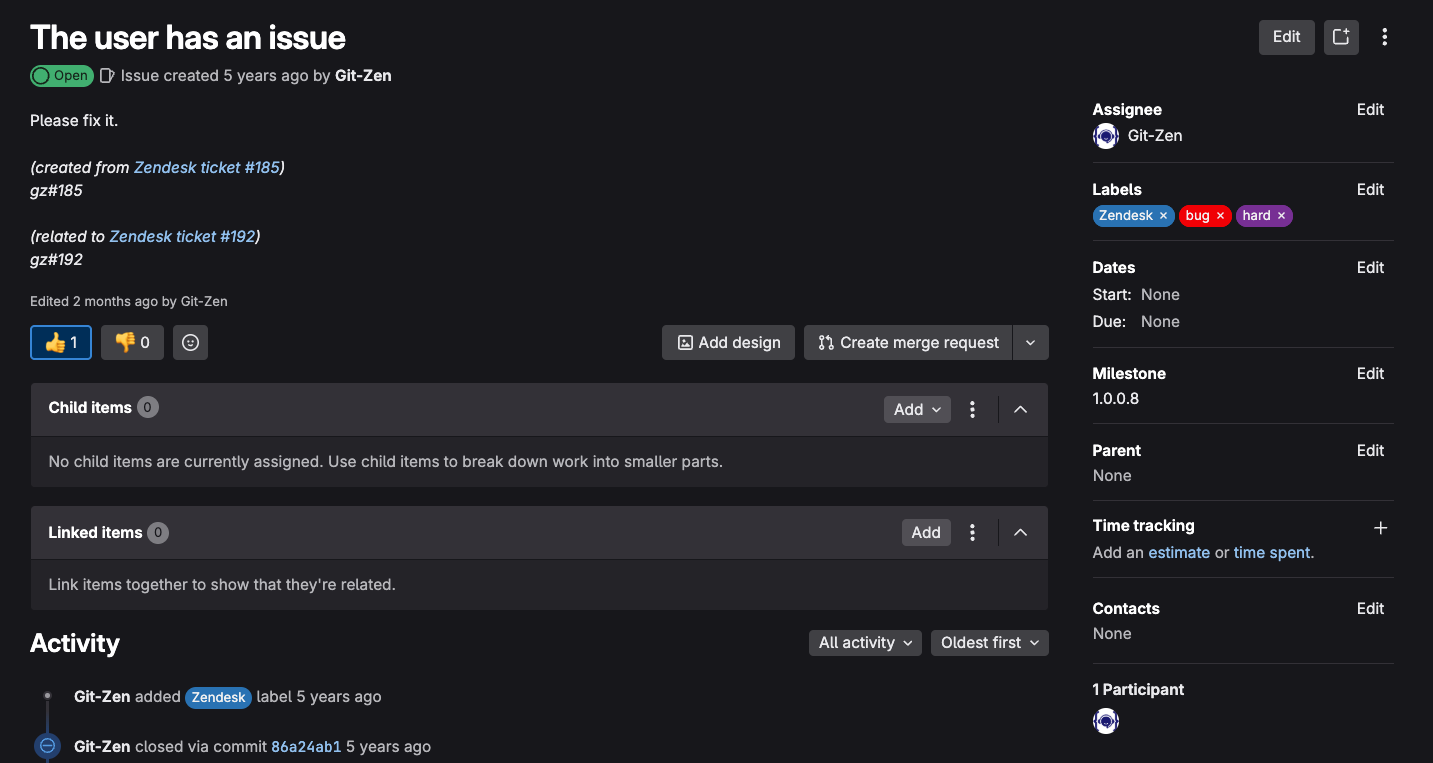Open the Create merge request dropdown arrow

1031,342
